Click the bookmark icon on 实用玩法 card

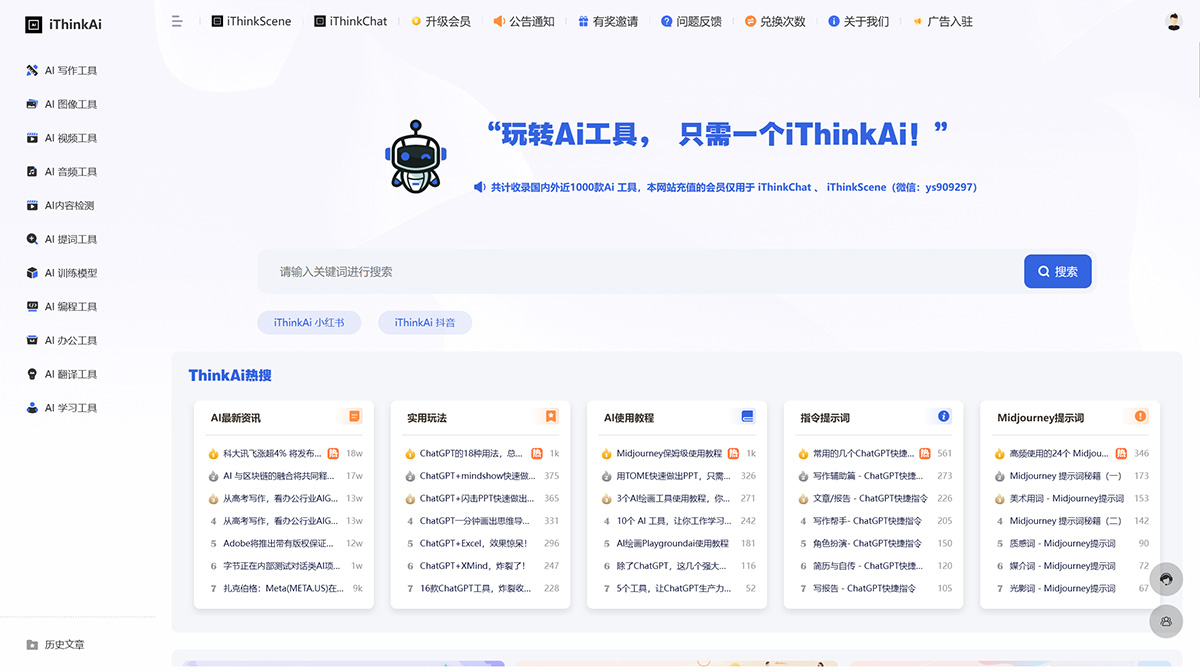click(x=551, y=416)
